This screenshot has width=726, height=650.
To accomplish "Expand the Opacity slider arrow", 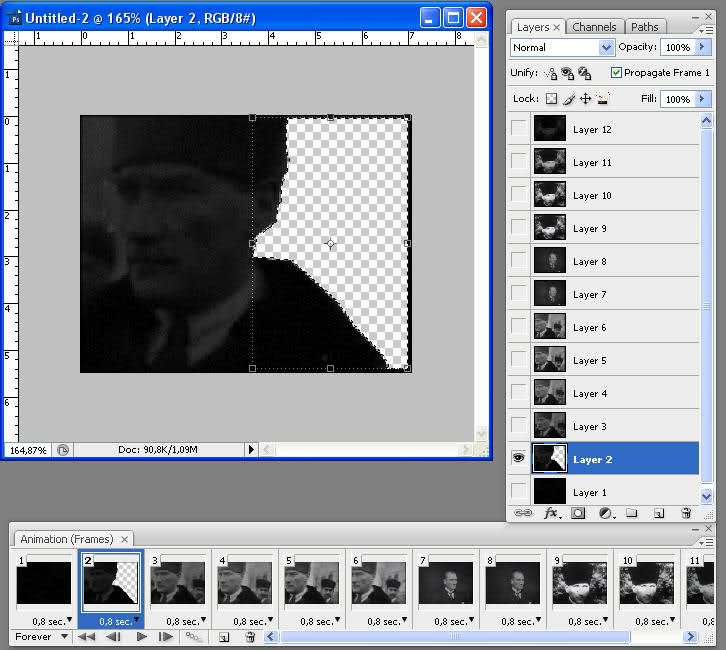I will coord(703,47).
